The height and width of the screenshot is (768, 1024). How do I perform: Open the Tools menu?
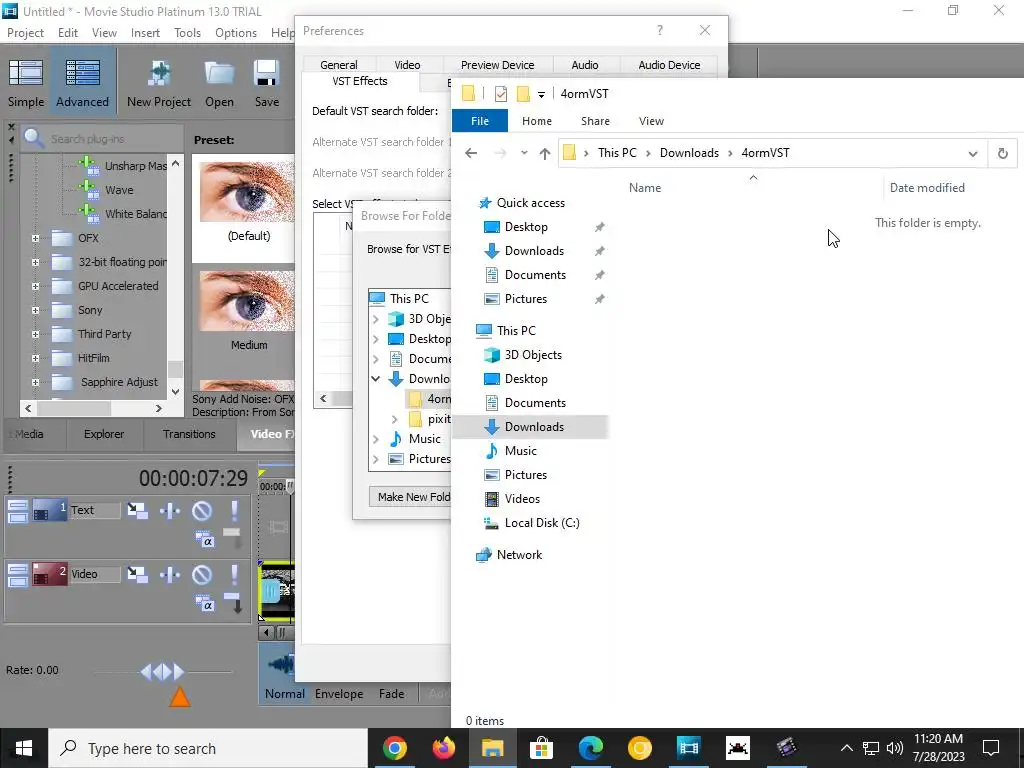pos(187,33)
